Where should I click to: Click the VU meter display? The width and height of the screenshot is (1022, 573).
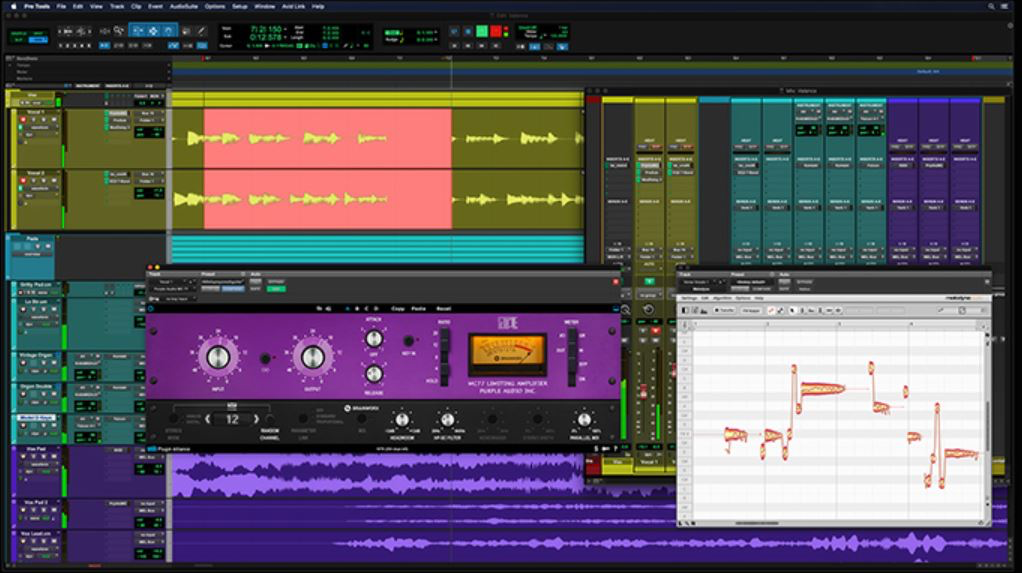506,353
